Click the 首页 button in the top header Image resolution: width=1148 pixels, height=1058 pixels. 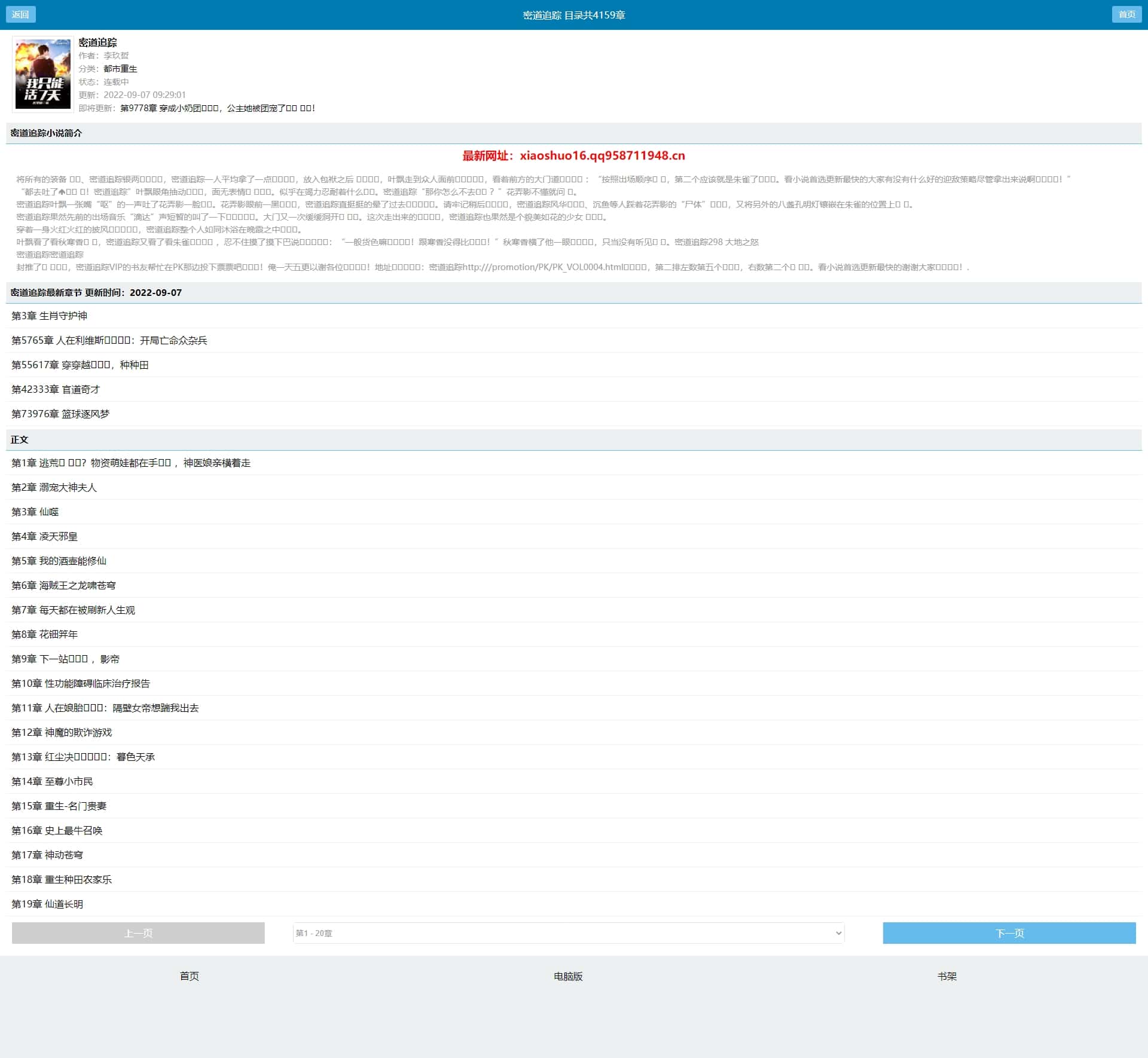tap(1126, 14)
